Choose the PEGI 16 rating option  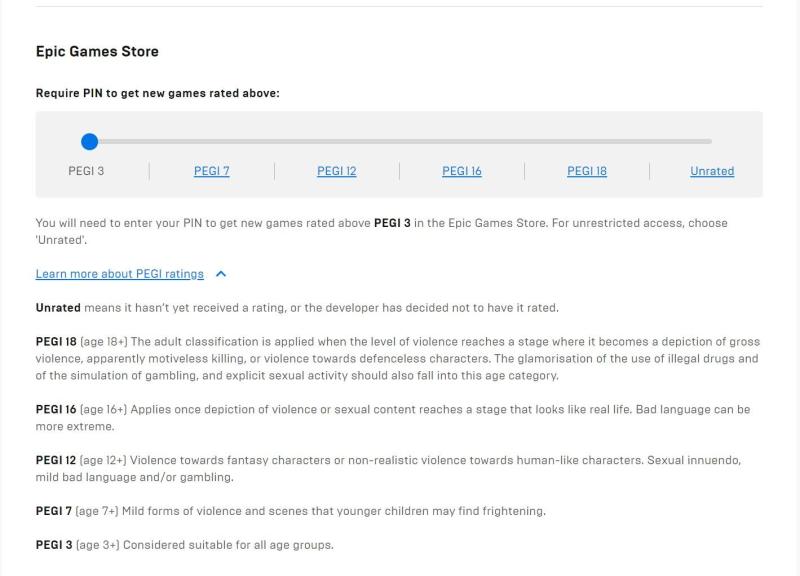(462, 171)
